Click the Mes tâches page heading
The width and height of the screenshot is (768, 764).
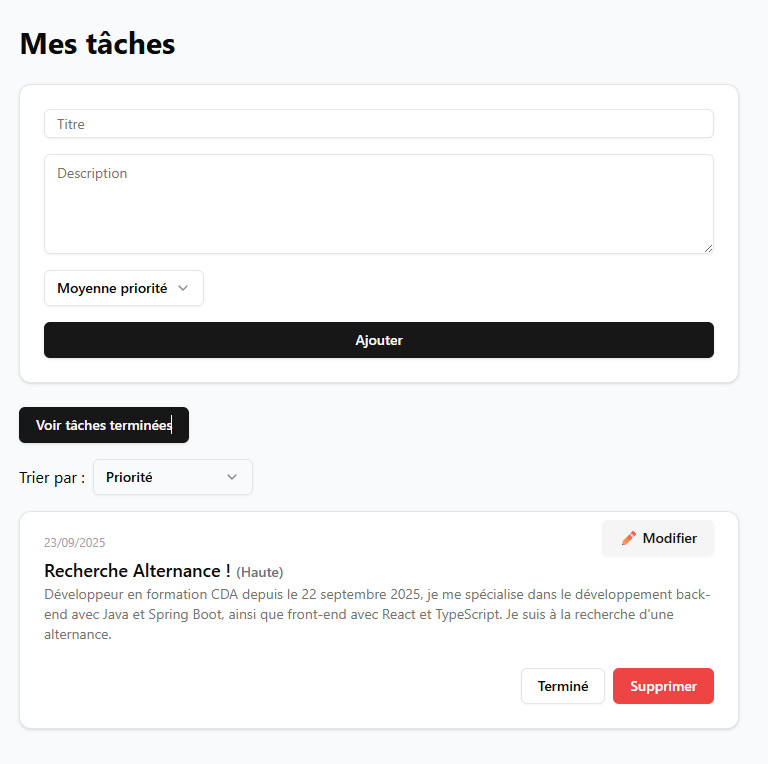click(x=97, y=44)
